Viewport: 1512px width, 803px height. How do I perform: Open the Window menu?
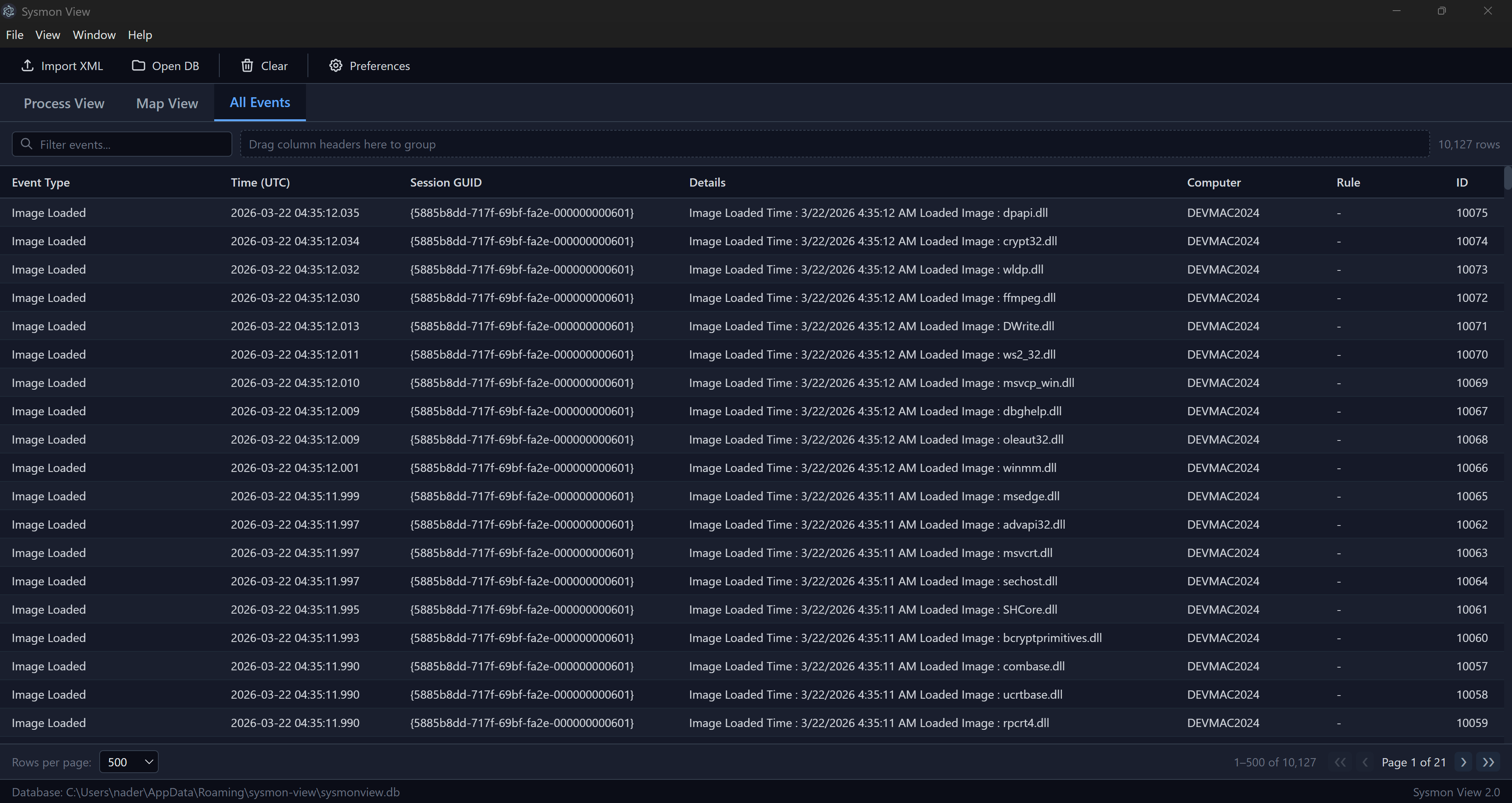point(94,35)
